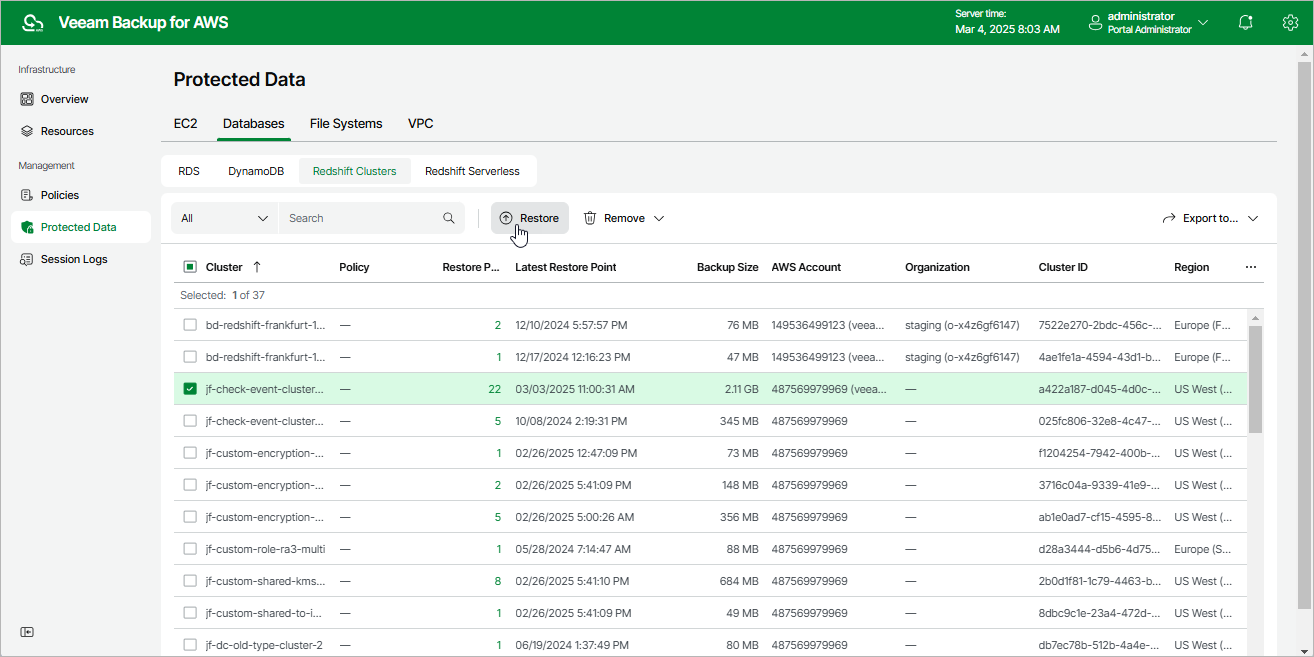Select the Redshift Serverless sub-tab
1314x657 pixels.
coord(472,171)
